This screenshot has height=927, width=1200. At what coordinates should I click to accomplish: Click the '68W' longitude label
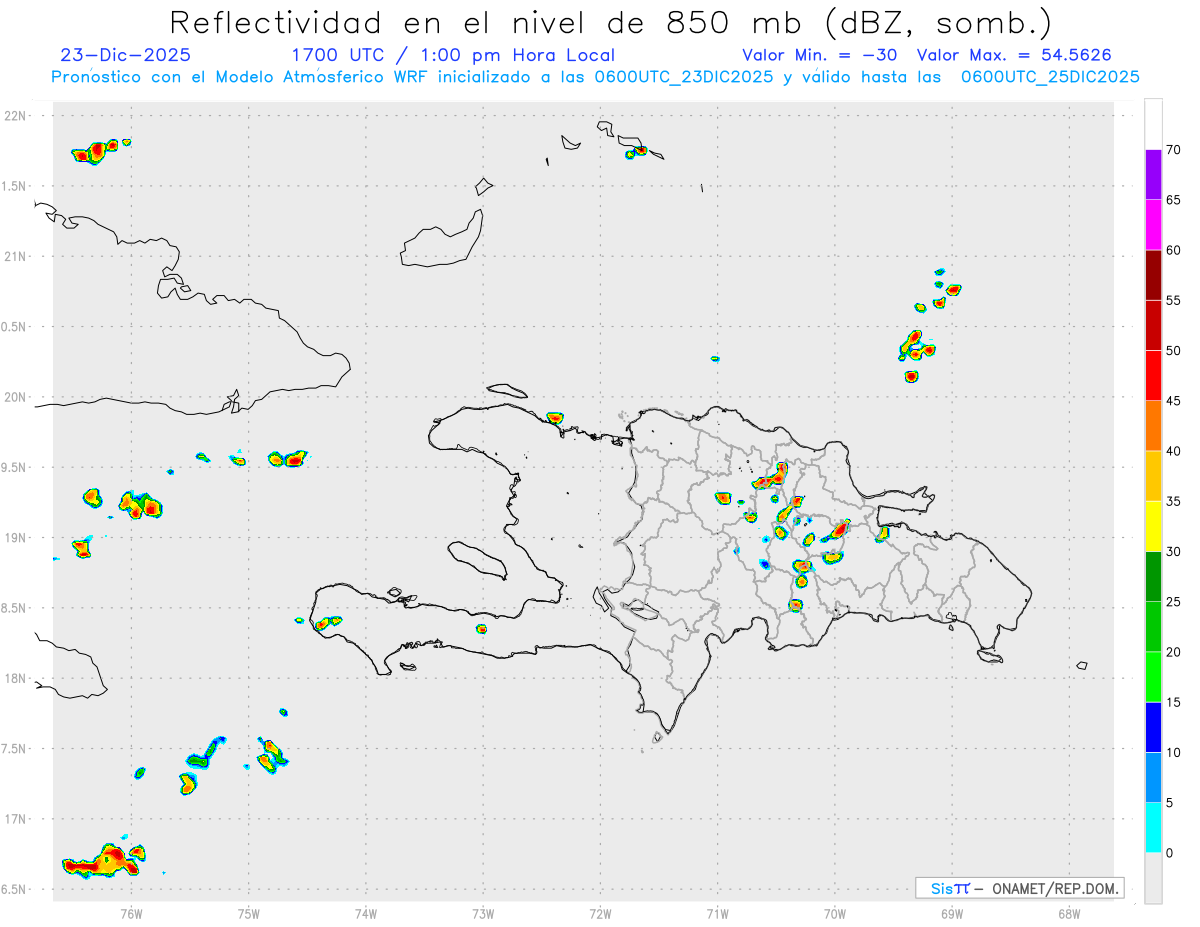(x=1069, y=913)
